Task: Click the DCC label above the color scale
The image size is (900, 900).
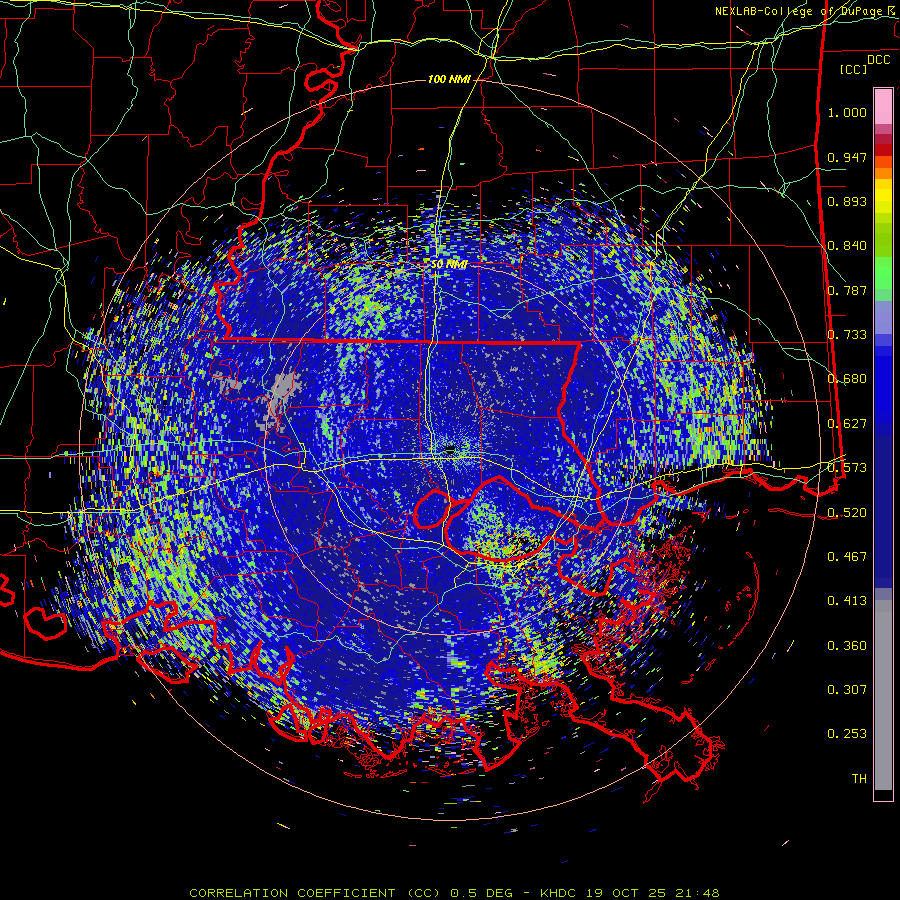Action: [x=878, y=60]
